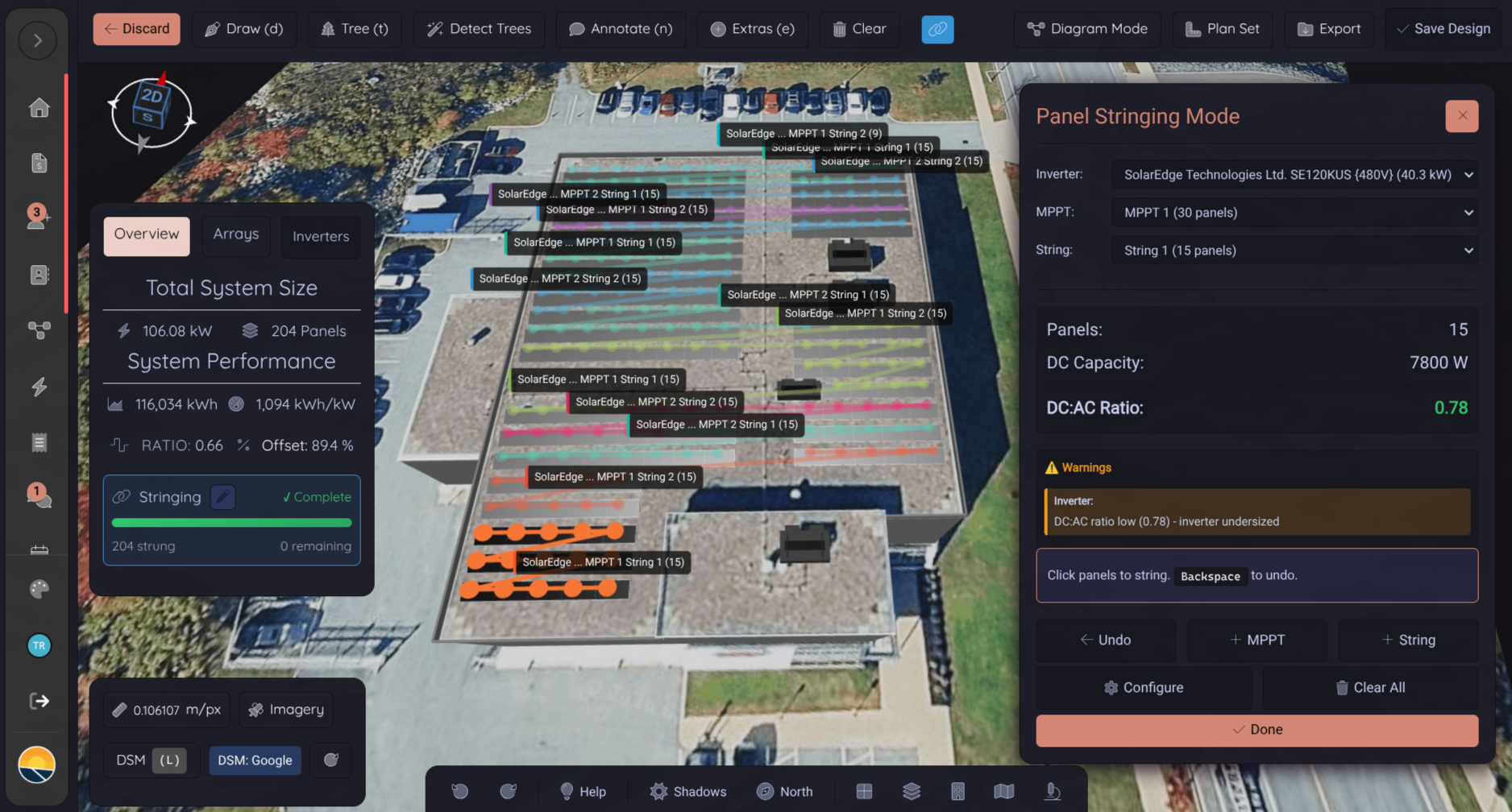1512x812 pixels.
Task: Click the blue link stringing toggle button
Action: (937, 29)
